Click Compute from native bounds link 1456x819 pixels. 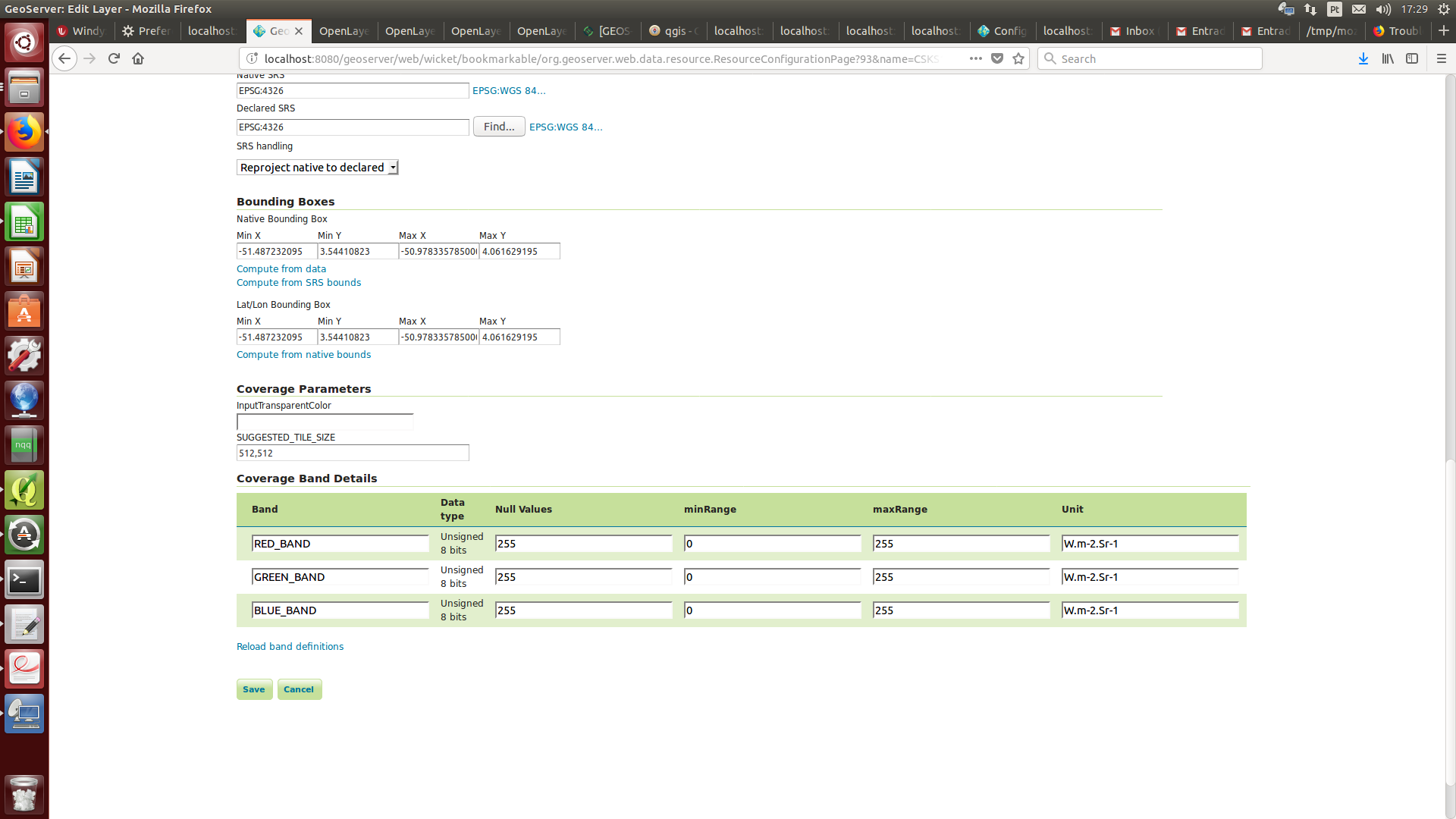point(303,355)
